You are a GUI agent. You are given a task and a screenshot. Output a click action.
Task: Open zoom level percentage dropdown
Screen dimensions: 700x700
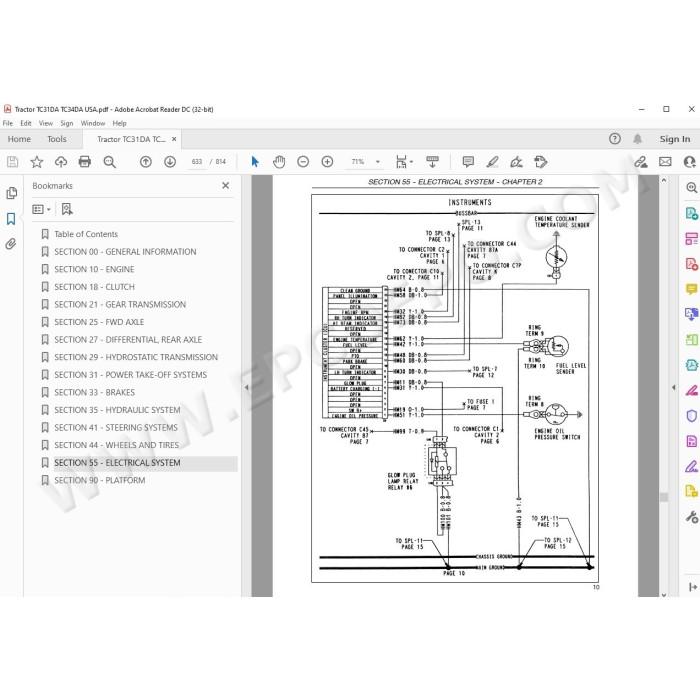click(378, 162)
